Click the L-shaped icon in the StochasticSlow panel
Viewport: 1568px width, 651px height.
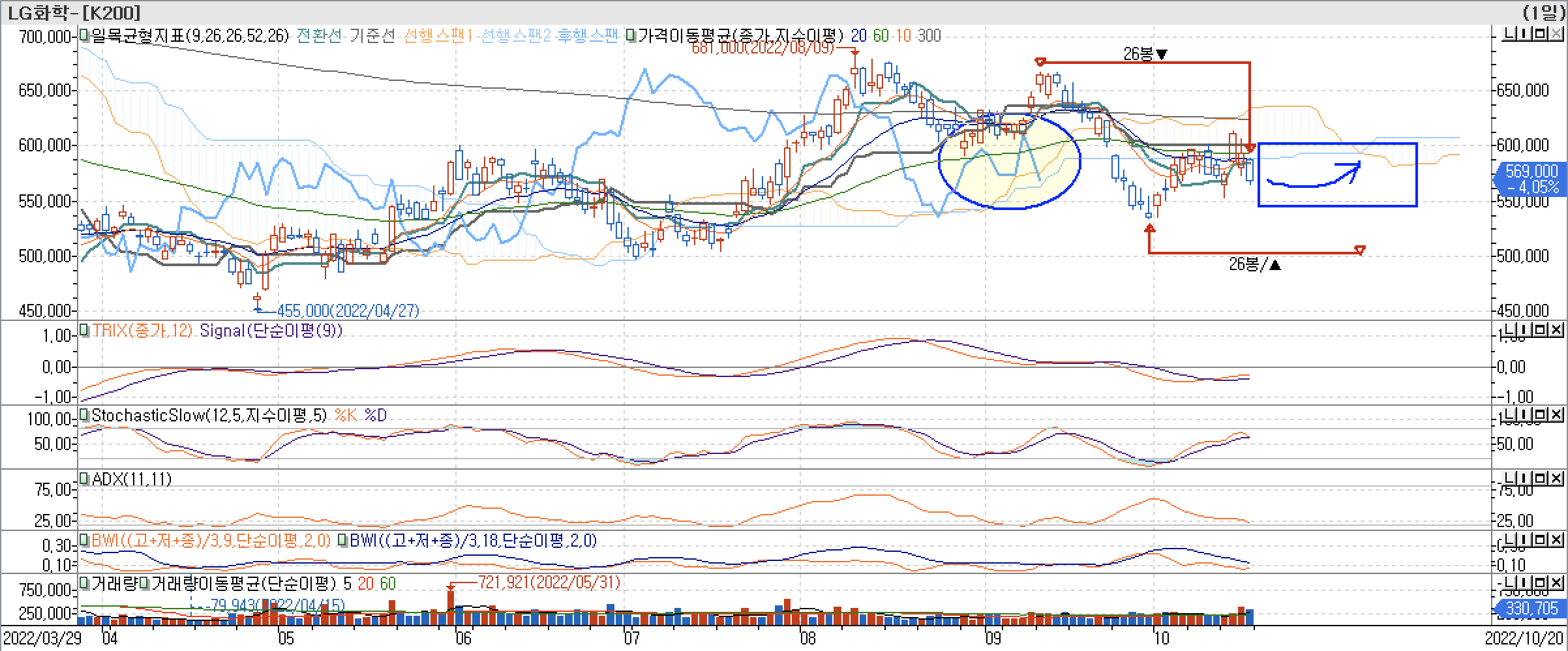[1510, 415]
